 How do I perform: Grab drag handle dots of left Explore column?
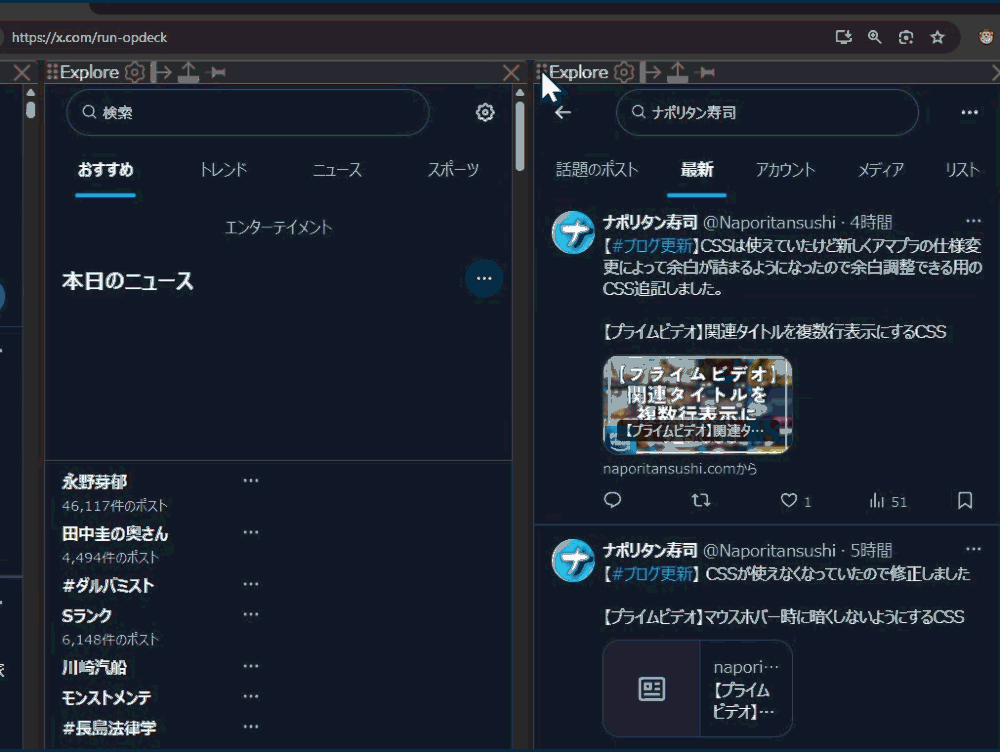[52, 71]
